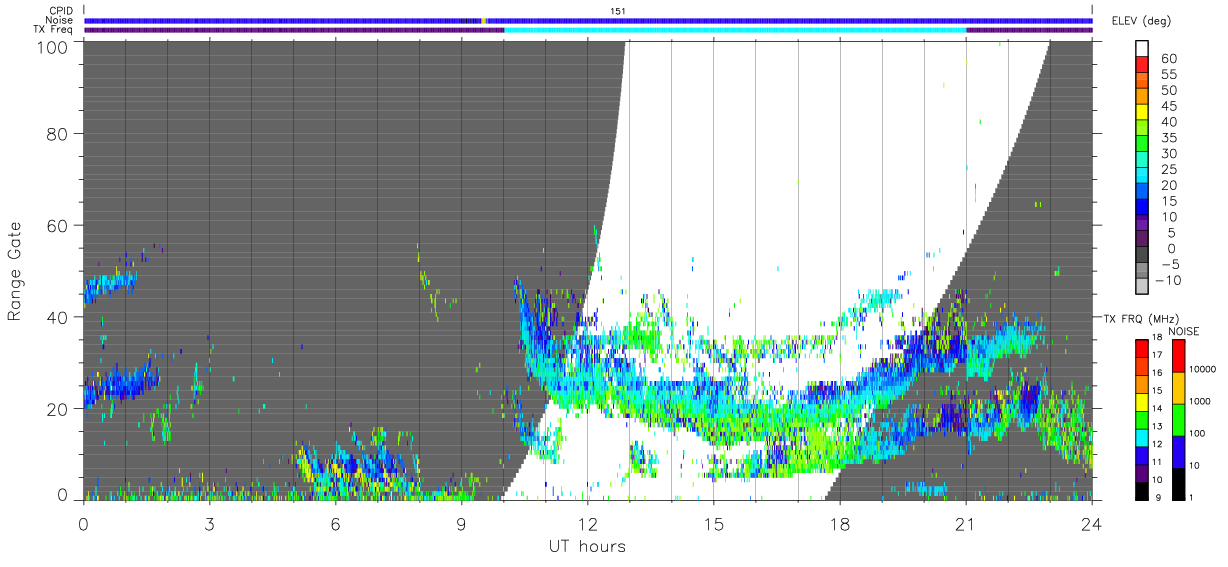Select the 80 label on Range Gate axis

tap(56, 133)
